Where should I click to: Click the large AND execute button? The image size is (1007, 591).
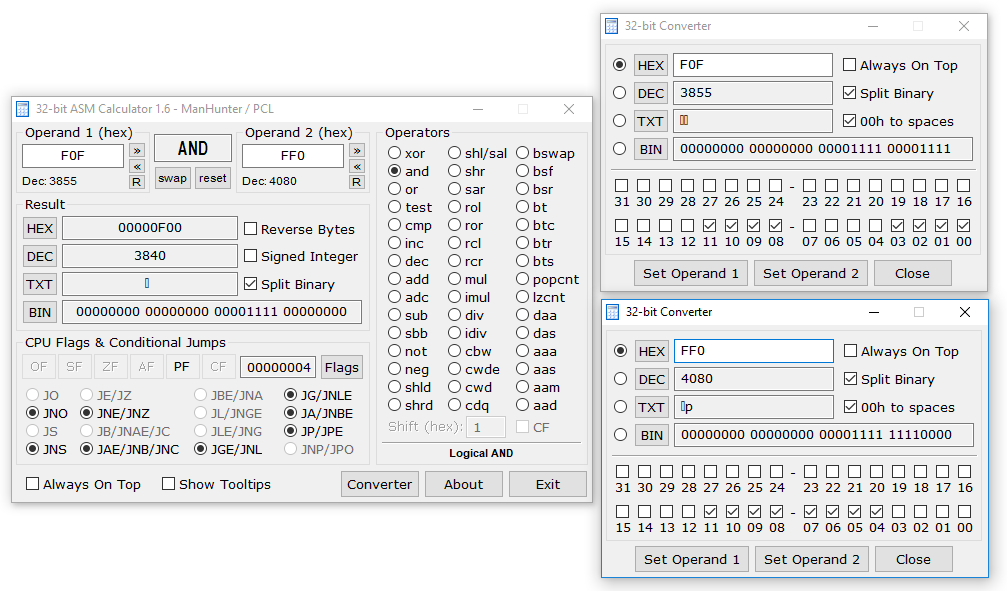[192, 148]
